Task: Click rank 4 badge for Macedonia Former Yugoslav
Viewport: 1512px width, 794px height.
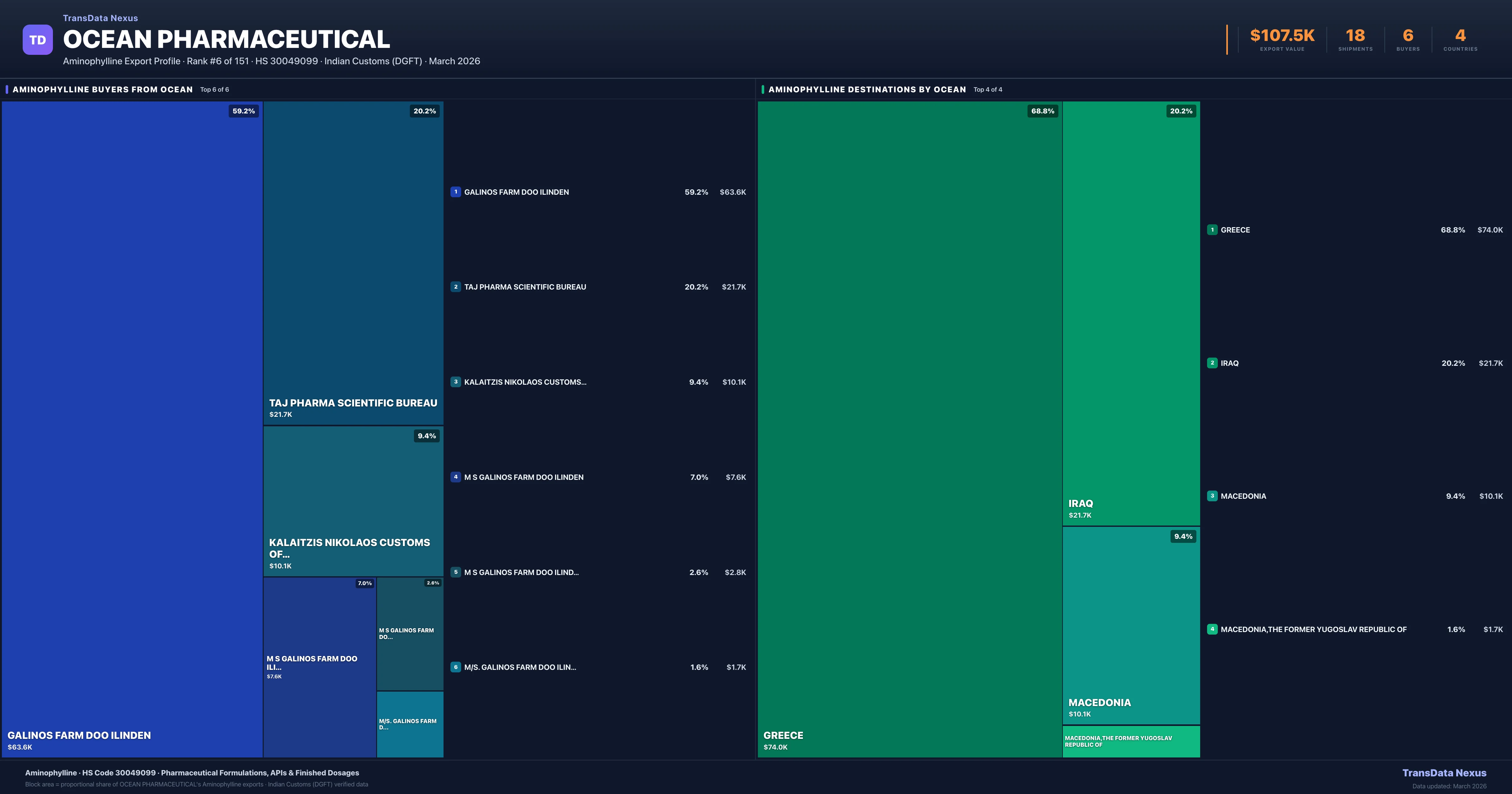Action: (1212, 630)
